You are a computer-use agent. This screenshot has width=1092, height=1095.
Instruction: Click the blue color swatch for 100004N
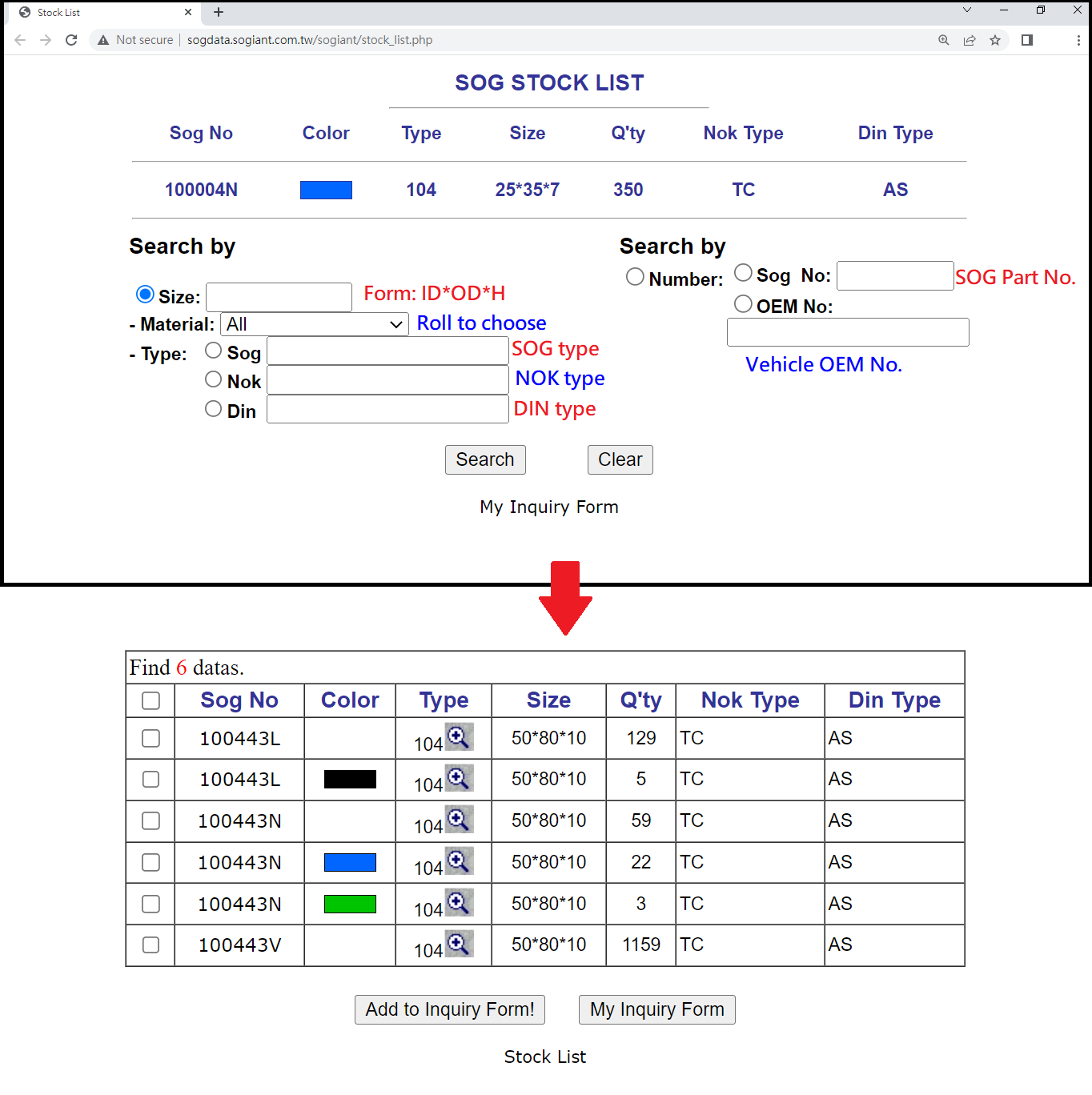tap(326, 190)
